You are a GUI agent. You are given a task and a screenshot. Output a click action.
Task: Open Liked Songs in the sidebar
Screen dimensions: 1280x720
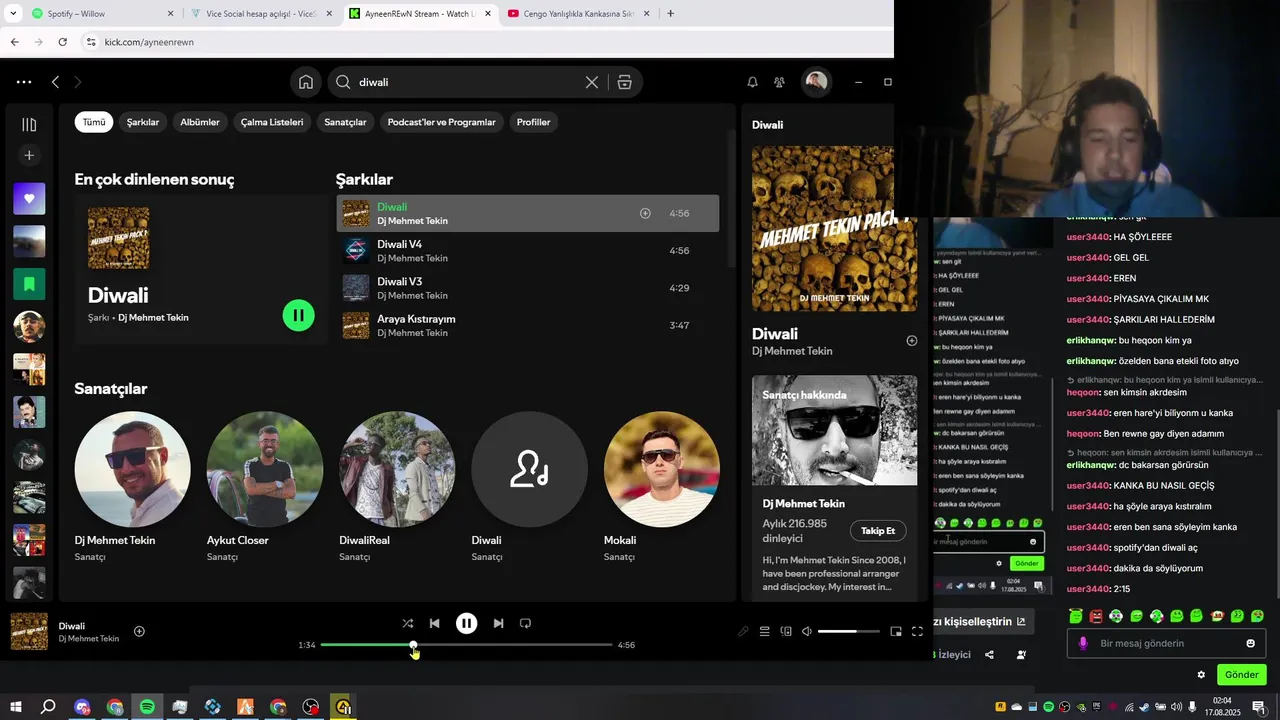pos(29,198)
